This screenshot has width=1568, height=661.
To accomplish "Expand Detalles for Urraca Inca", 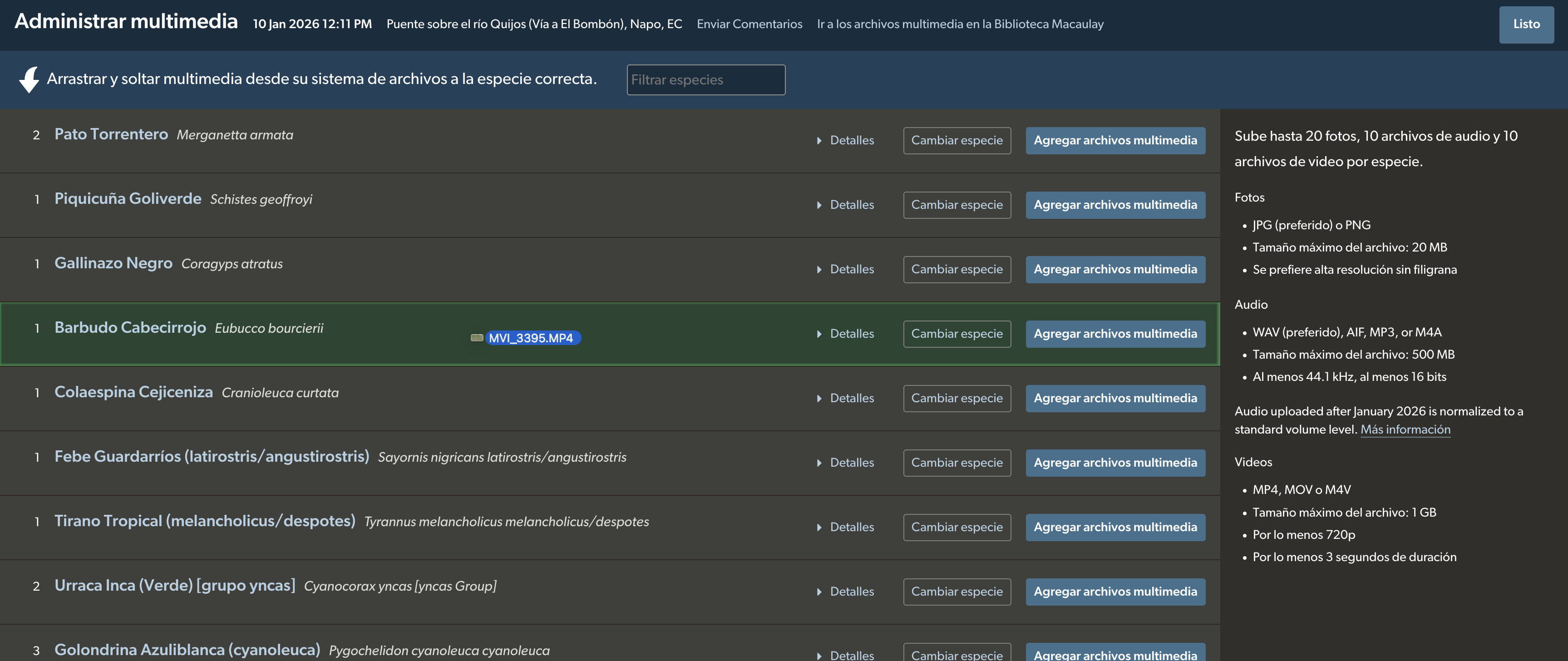I will pyautogui.click(x=845, y=592).
